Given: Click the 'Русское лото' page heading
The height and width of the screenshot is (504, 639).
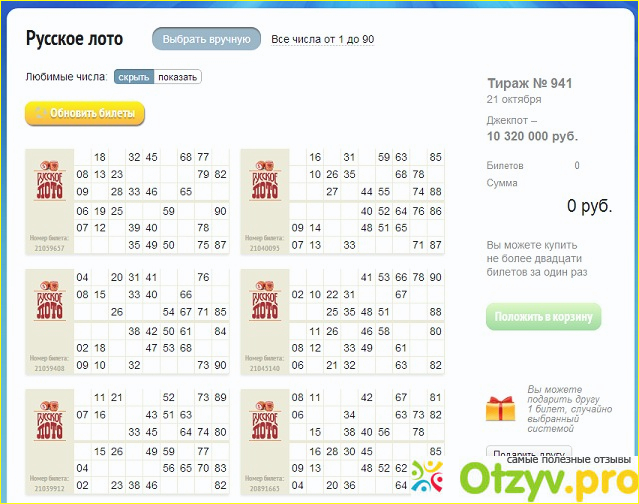Looking at the screenshot, I should 74,39.
